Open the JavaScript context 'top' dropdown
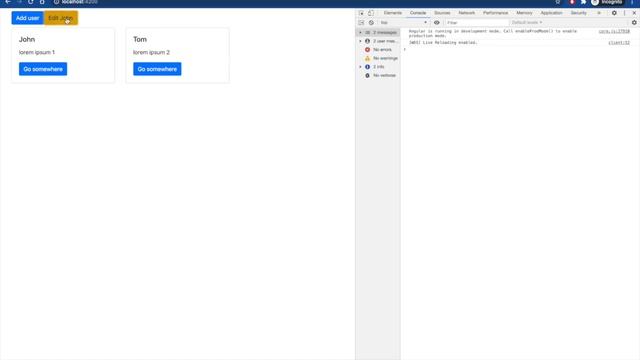Image resolution: width=640 pixels, height=360 pixels. click(404, 23)
